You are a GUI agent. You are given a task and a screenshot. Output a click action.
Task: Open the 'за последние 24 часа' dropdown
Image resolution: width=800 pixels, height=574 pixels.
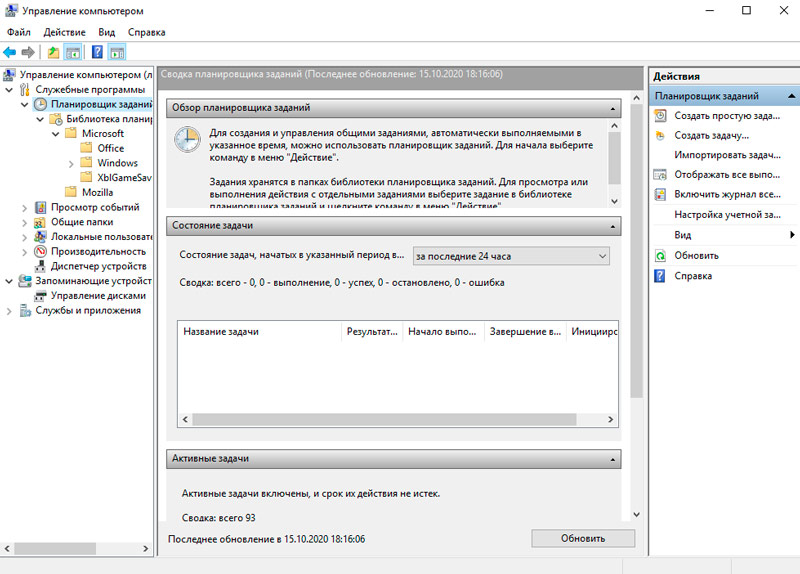coord(510,257)
